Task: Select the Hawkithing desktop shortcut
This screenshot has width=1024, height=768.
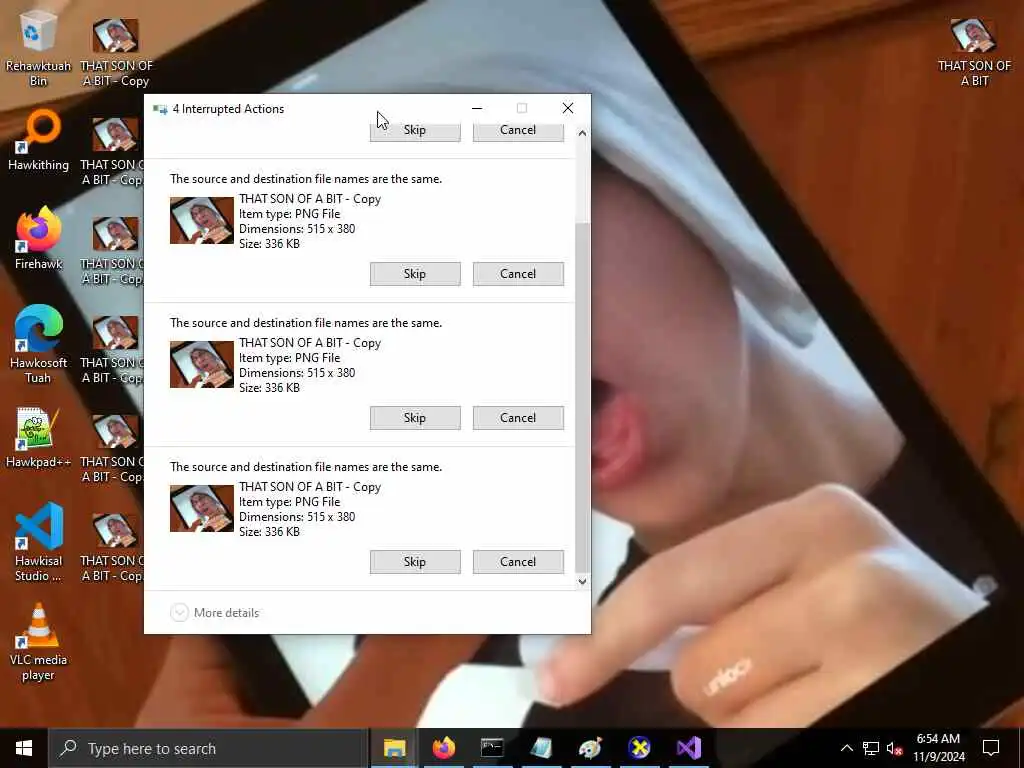Action: pos(38,140)
